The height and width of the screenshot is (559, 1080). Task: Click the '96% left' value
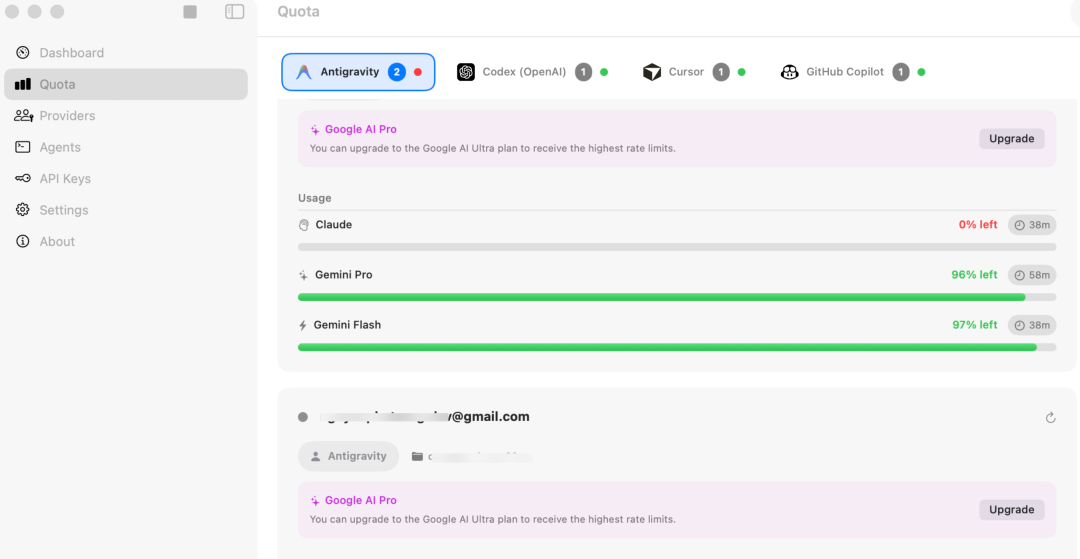coord(975,275)
